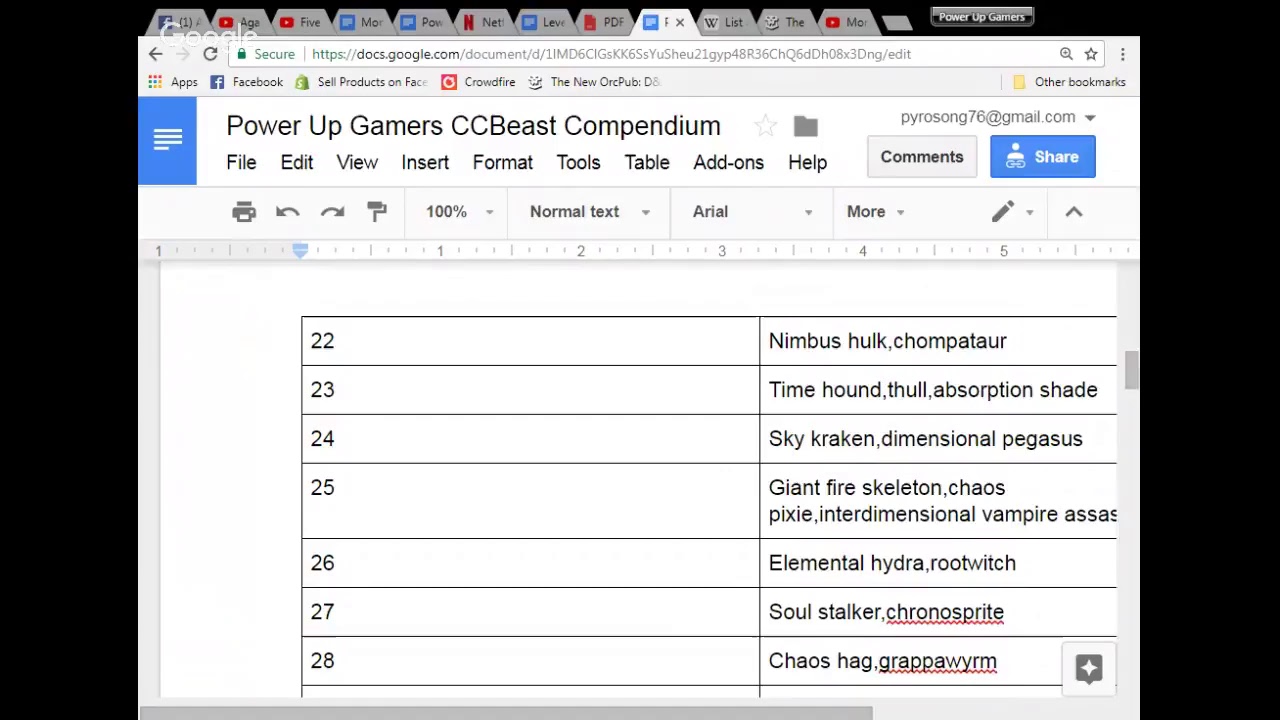Switch to the Netflix browser tab

[485, 22]
